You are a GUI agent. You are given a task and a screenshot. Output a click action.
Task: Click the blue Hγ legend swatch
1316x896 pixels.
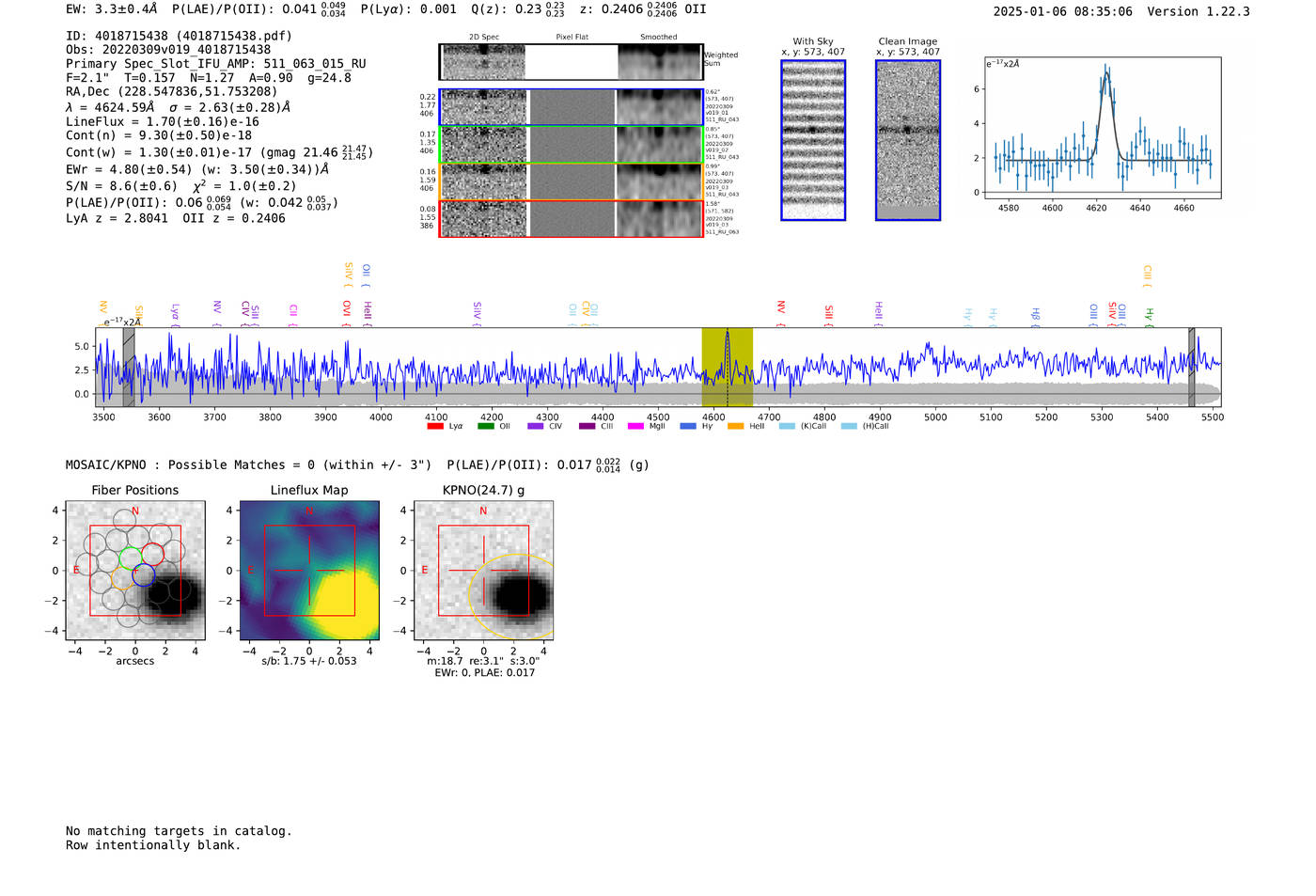687,426
